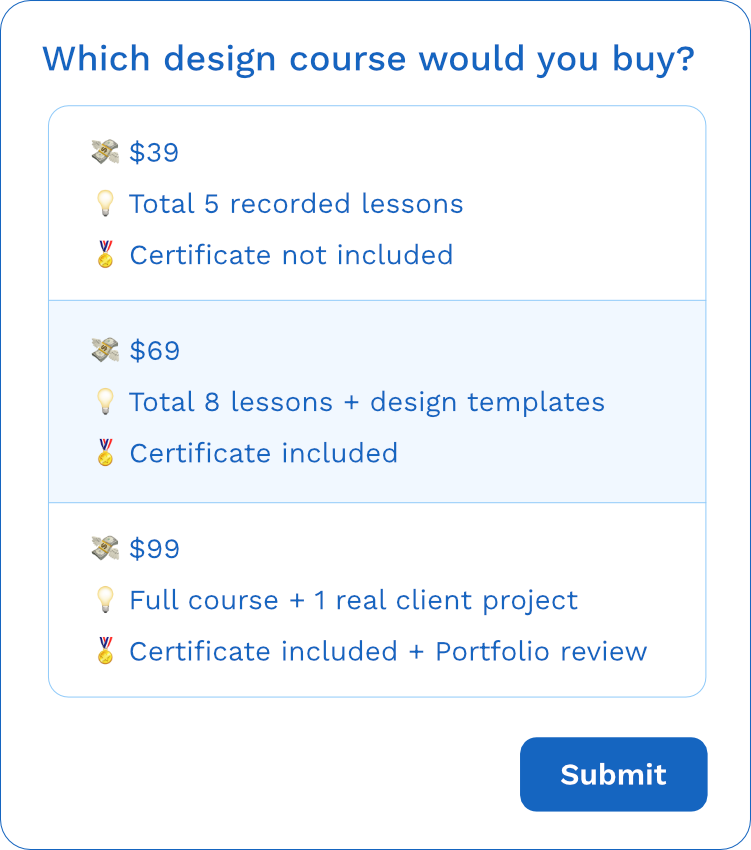Click the medal icon next to Certificate included

coord(105,452)
